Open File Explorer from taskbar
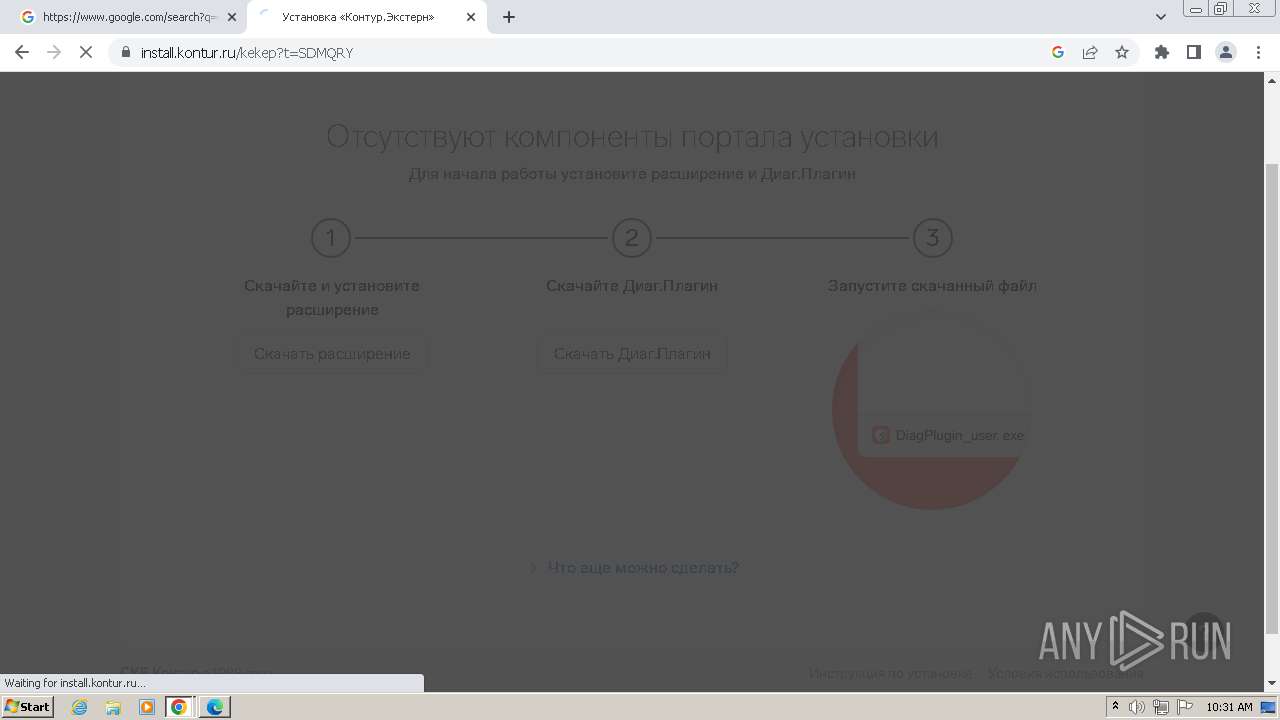Viewport: 1280px width, 720px height. click(113, 707)
